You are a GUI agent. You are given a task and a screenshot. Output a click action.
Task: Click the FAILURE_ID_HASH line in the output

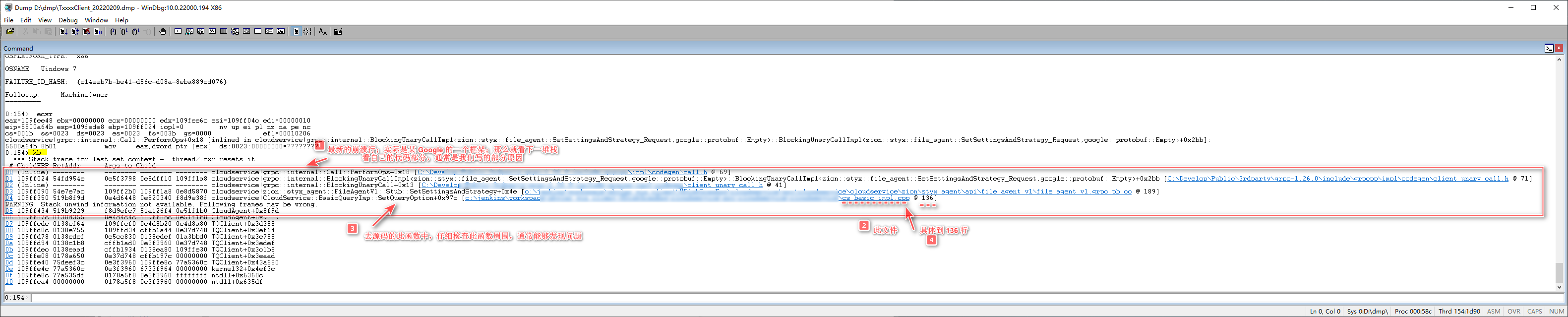point(116,81)
